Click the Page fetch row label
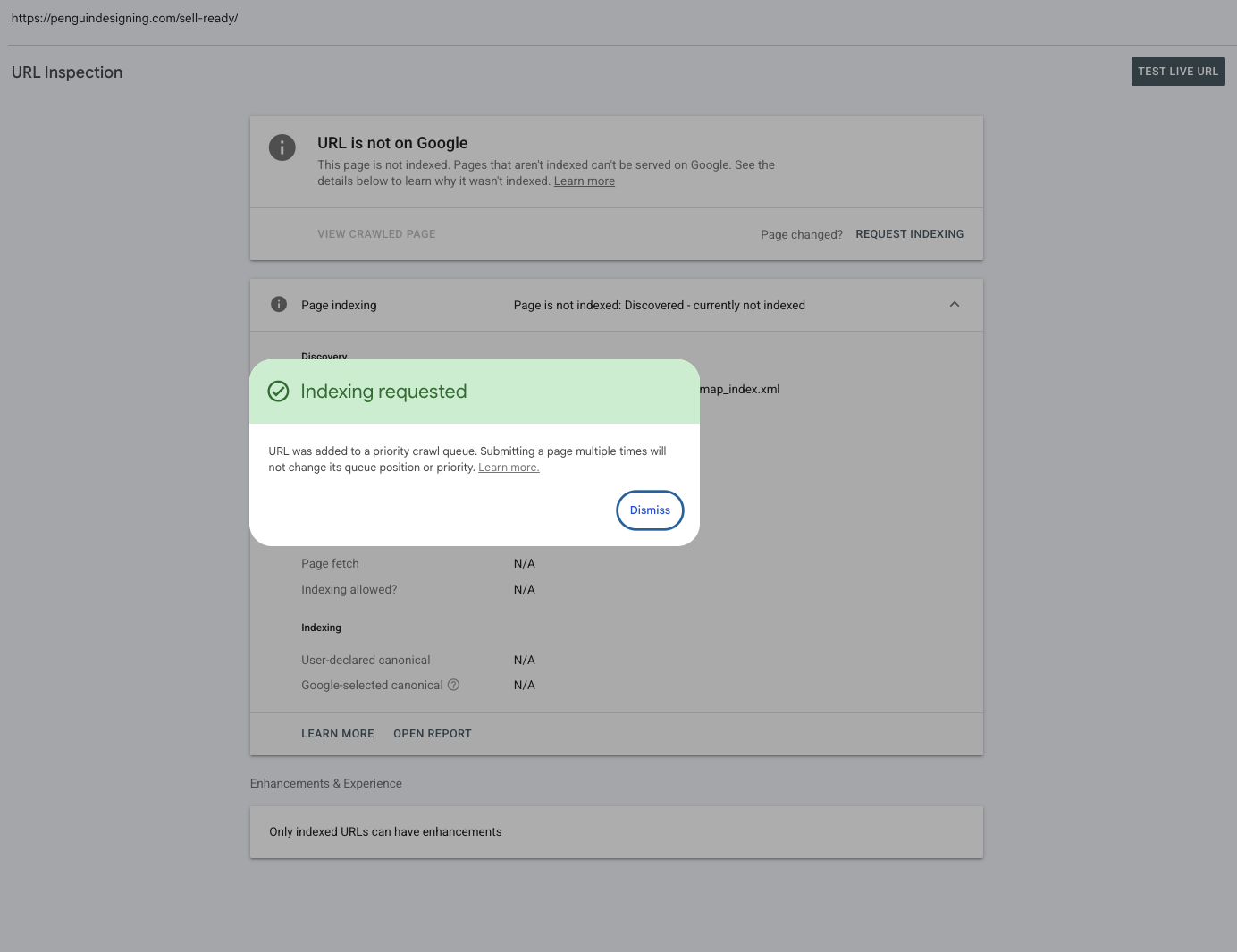 [330, 564]
